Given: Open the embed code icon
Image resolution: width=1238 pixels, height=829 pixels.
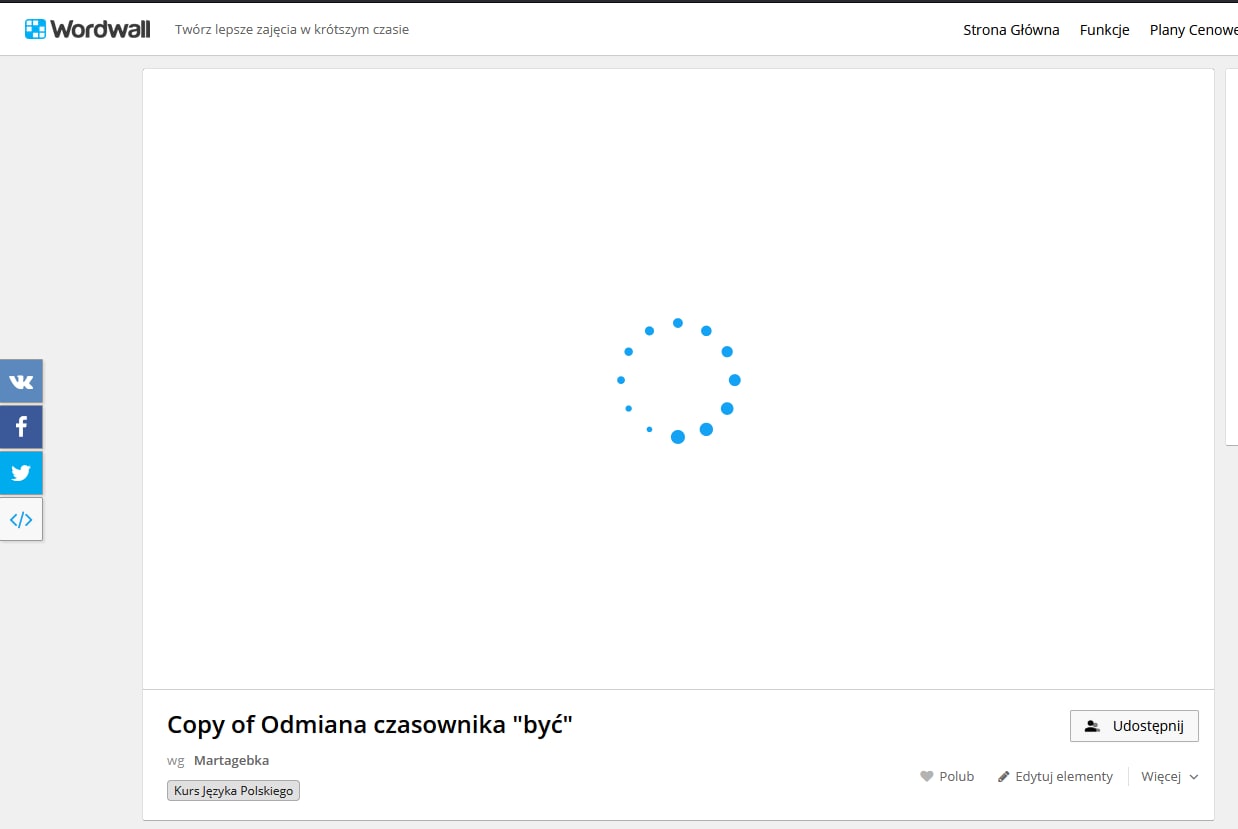Looking at the screenshot, I should pyautogui.click(x=21, y=519).
